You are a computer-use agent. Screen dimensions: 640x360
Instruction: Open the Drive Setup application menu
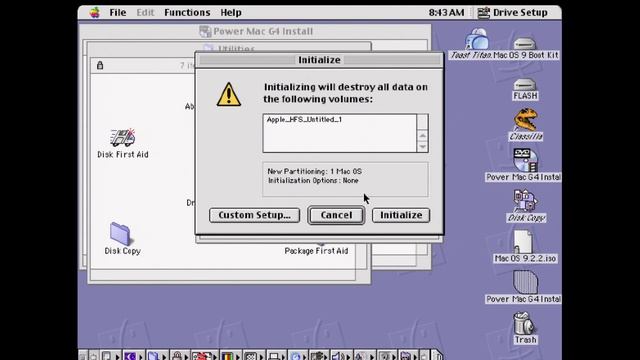click(x=513, y=13)
